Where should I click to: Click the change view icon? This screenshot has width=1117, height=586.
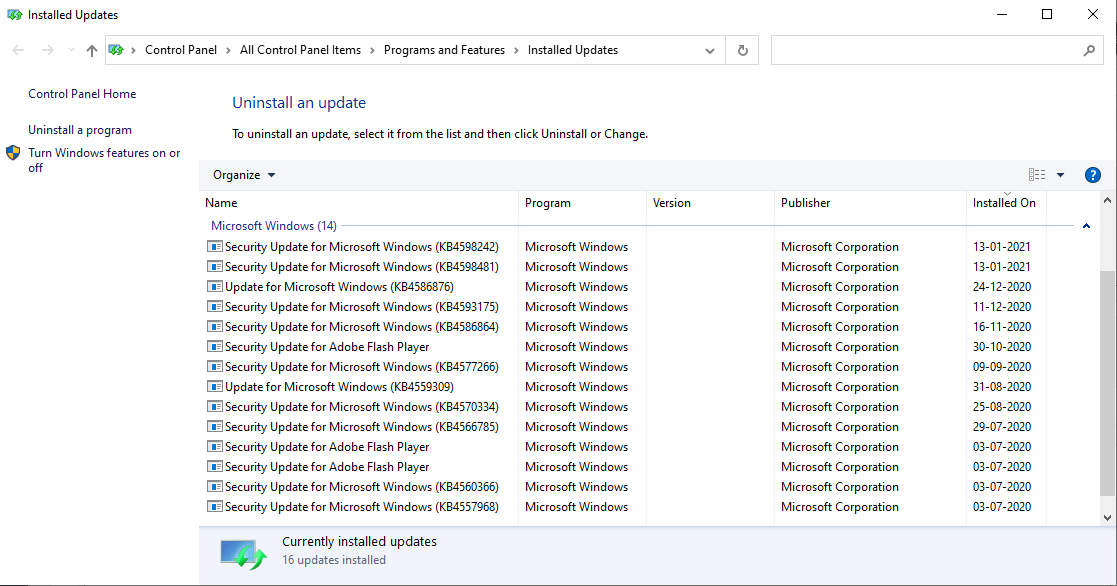1037,175
